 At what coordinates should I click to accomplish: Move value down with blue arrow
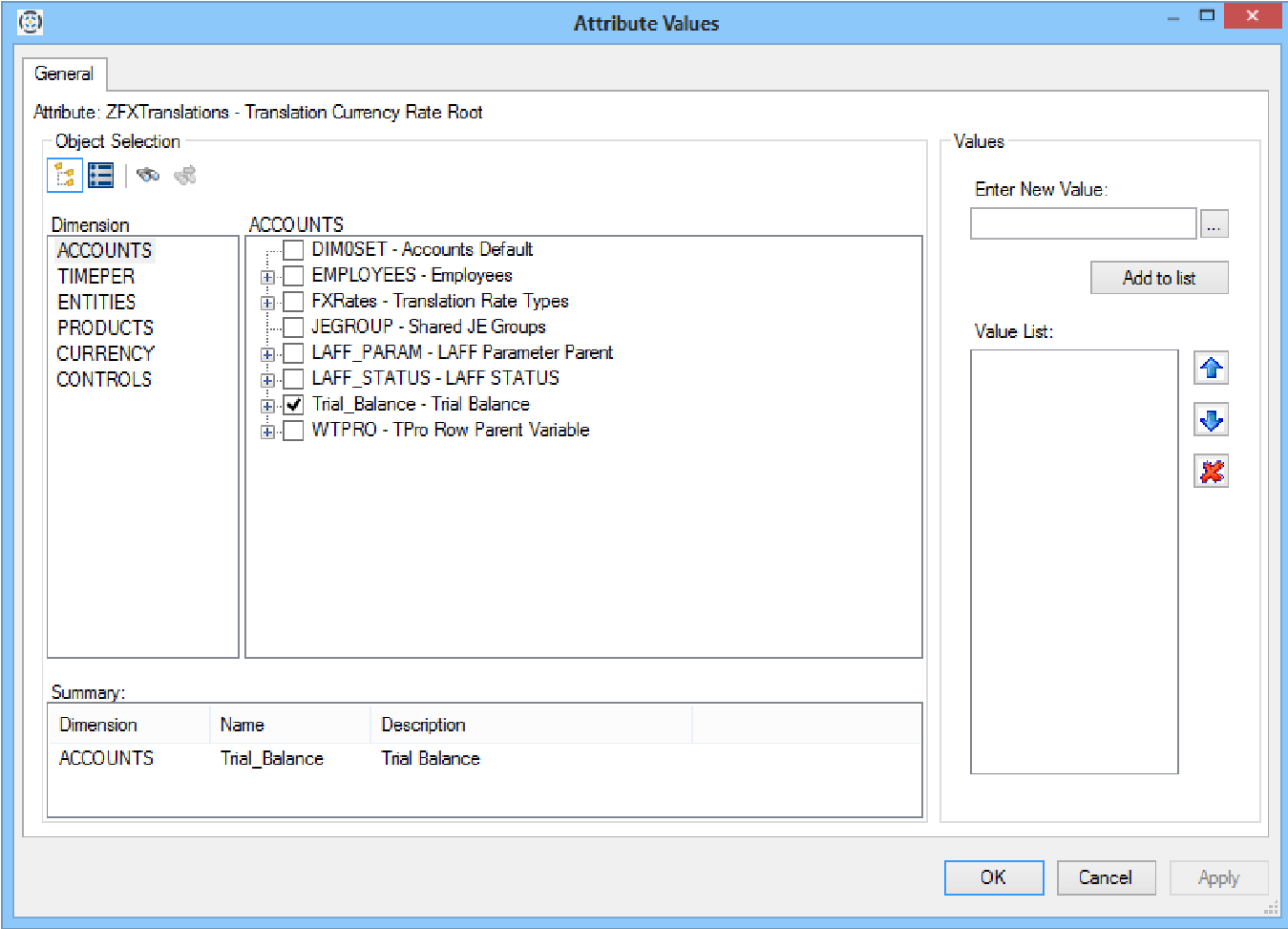pyautogui.click(x=1211, y=420)
